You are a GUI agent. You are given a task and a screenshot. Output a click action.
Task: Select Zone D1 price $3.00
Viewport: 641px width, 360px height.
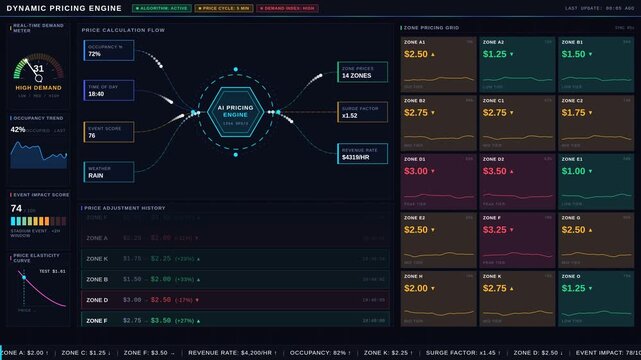click(416, 171)
